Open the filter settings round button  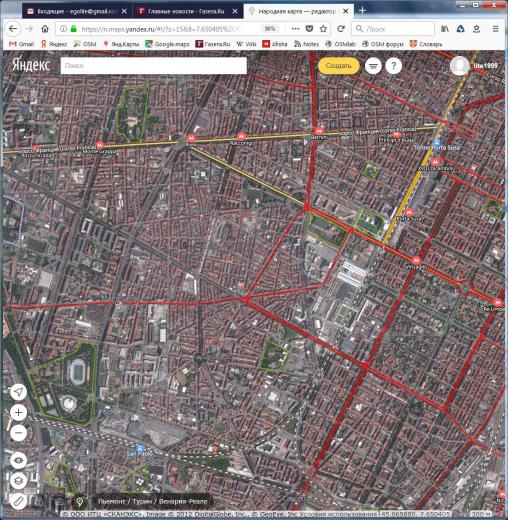coord(373,66)
